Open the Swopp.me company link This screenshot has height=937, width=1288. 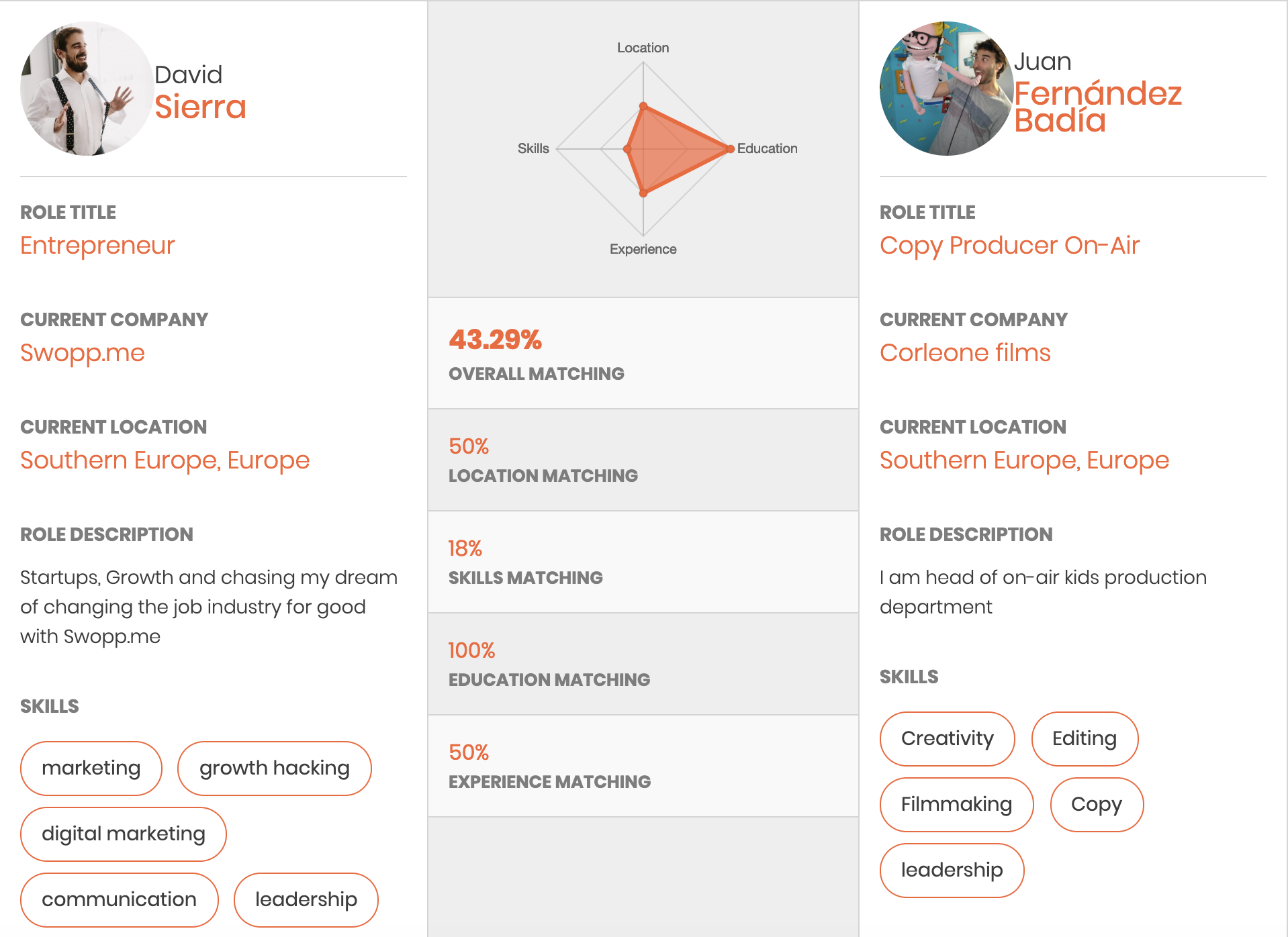83,353
